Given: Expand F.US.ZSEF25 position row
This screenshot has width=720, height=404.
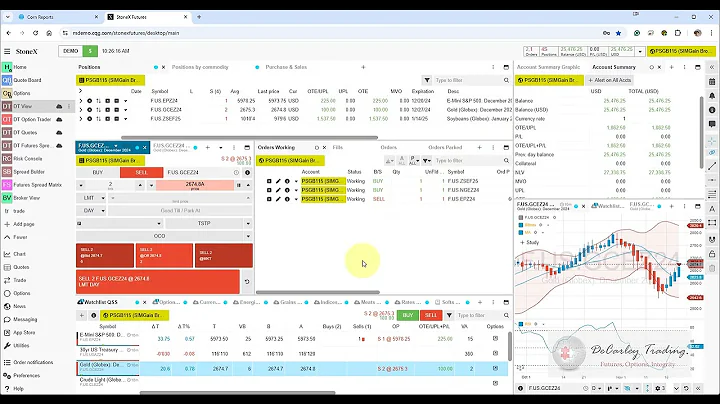Looking at the screenshot, I should pyautogui.click(x=81, y=119).
